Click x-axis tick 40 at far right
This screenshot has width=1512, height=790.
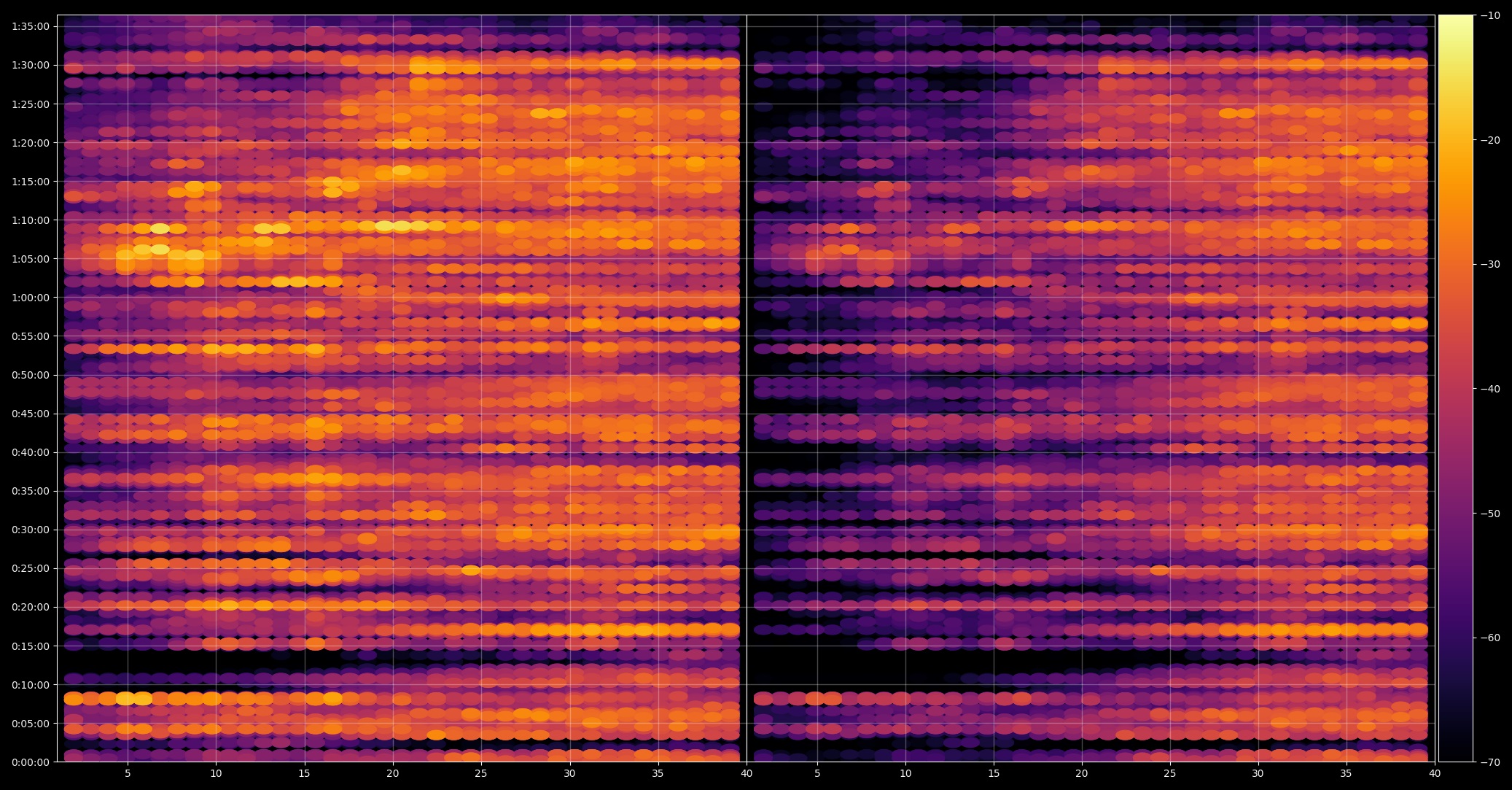pos(1435,773)
